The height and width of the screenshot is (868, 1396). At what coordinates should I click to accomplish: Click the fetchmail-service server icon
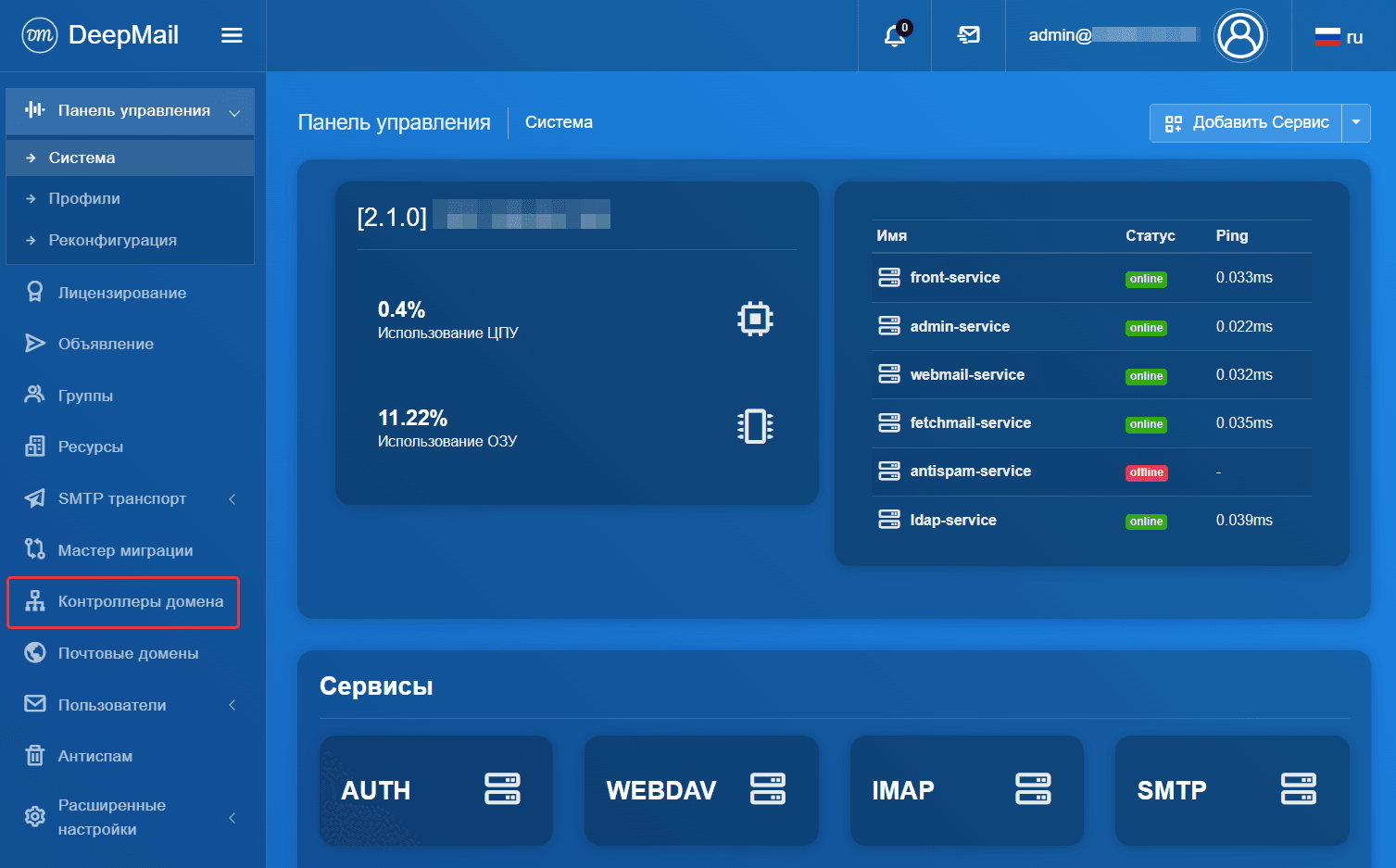pyautogui.click(x=889, y=422)
